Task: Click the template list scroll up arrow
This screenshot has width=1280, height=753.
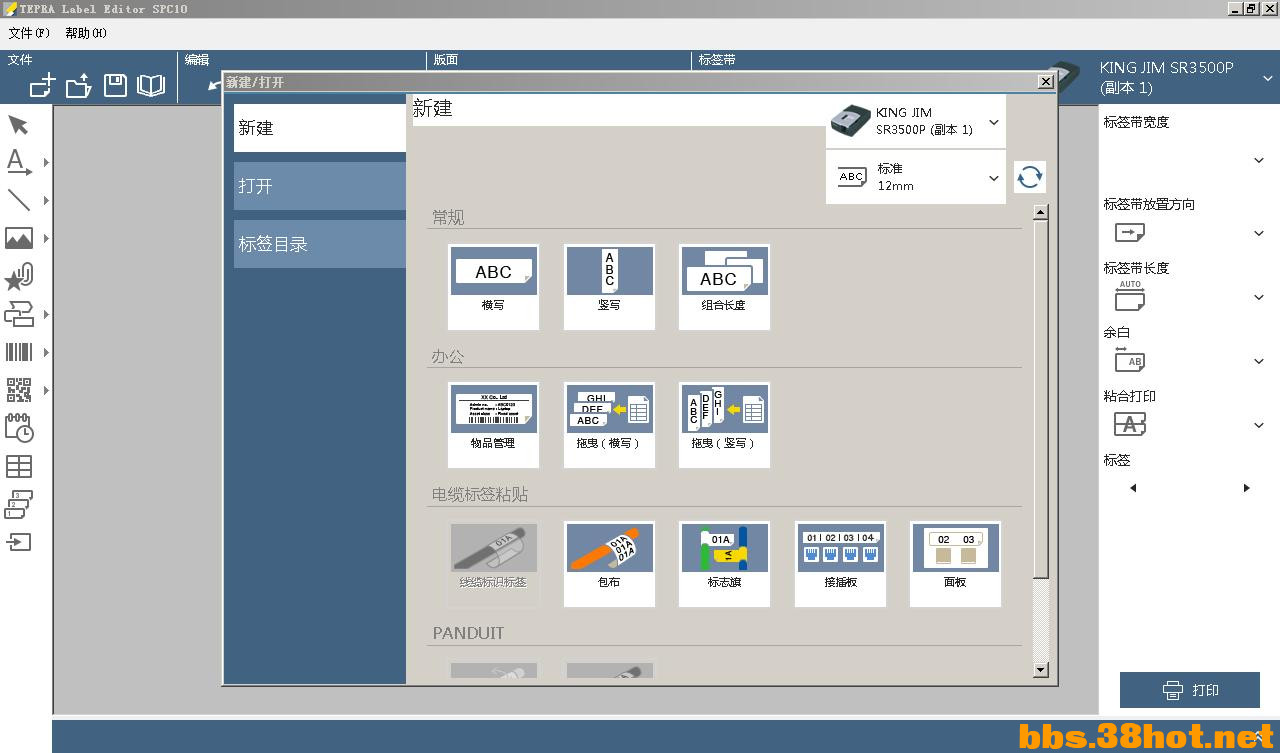Action: coord(1041,212)
